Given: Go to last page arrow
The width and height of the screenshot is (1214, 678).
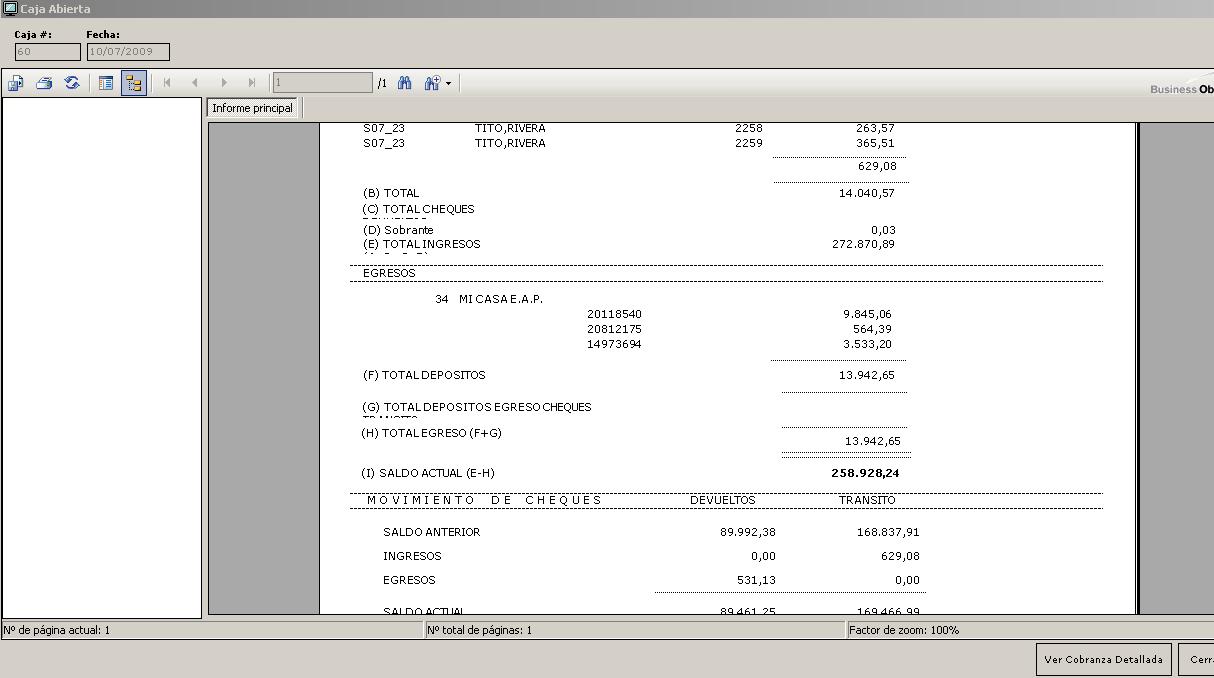Looking at the screenshot, I should point(252,83).
